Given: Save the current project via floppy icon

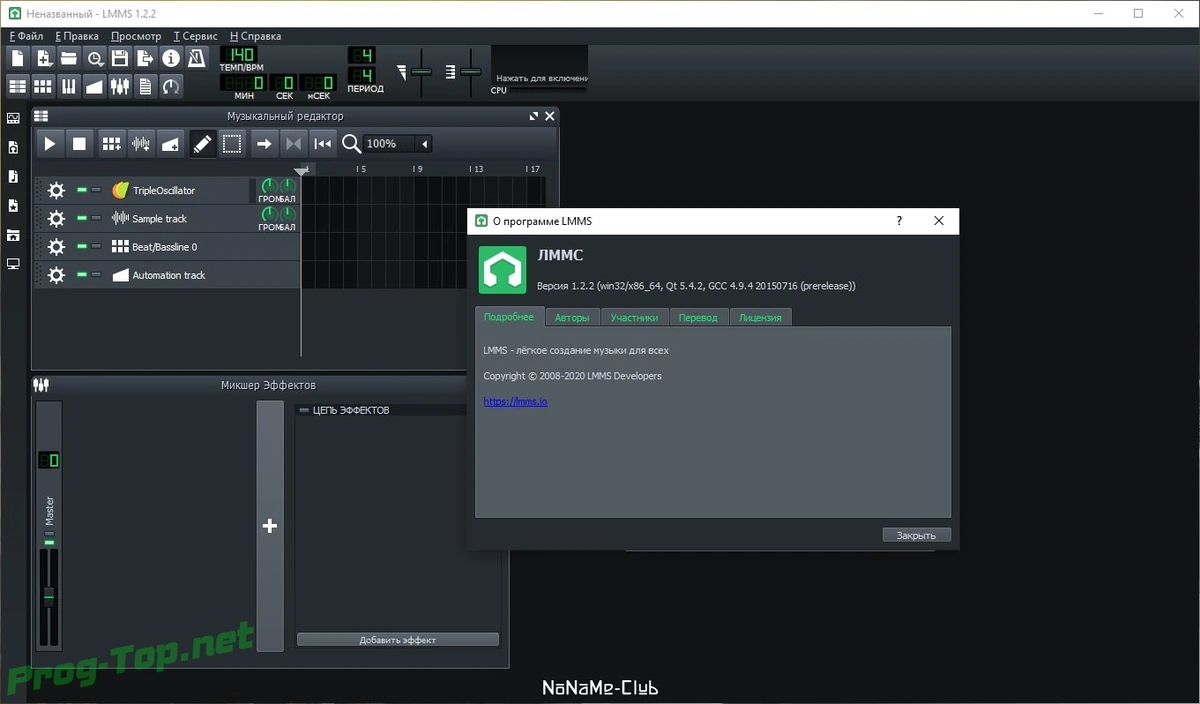Looking at the screenshot, I should tap(120, 58).
